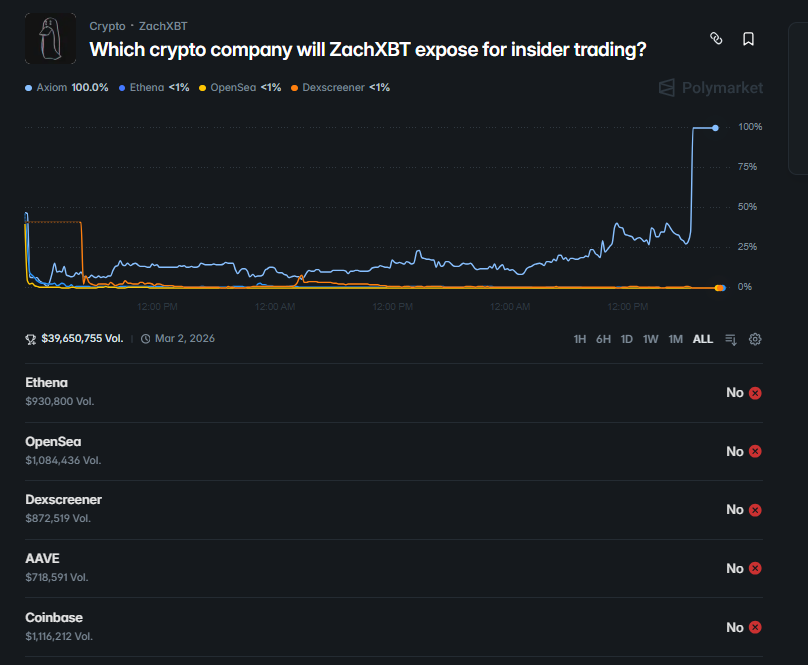This screenshot has width=808, height=665.
Task: Open the Crypto category link
Action: click(107, 26)
